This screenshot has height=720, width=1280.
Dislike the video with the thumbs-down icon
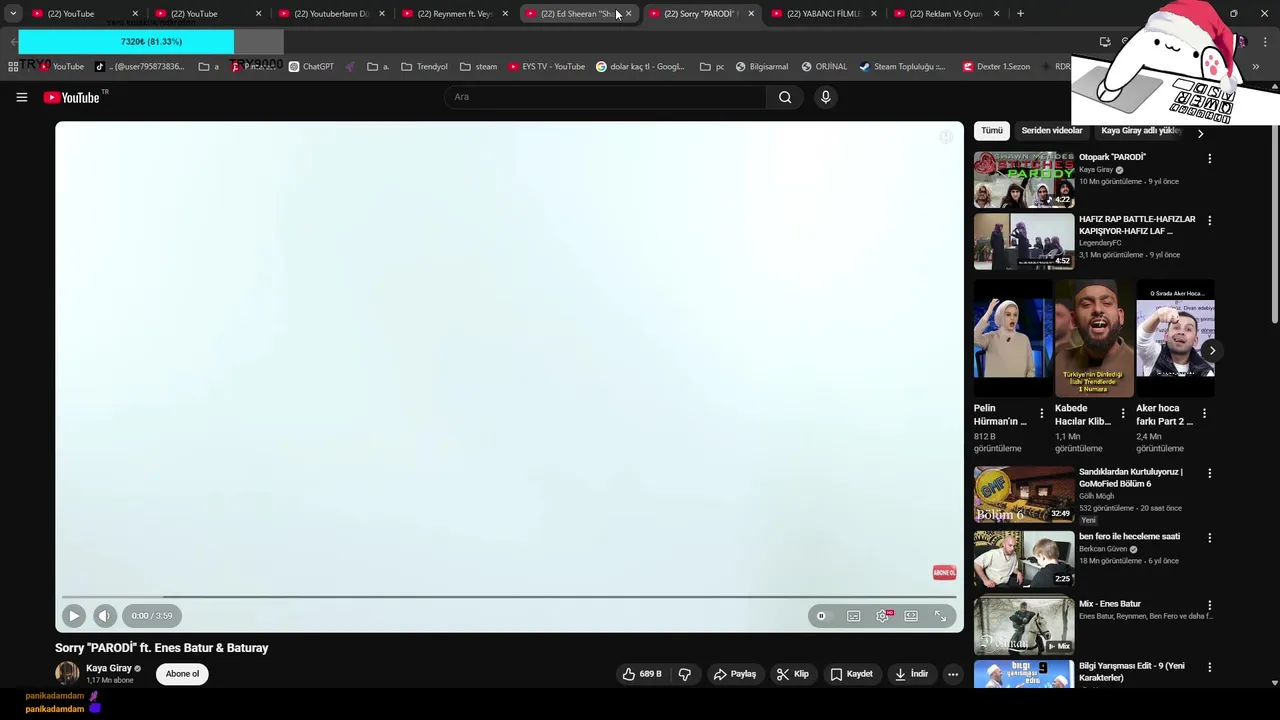pyautogui.click(x=685, y=674)
